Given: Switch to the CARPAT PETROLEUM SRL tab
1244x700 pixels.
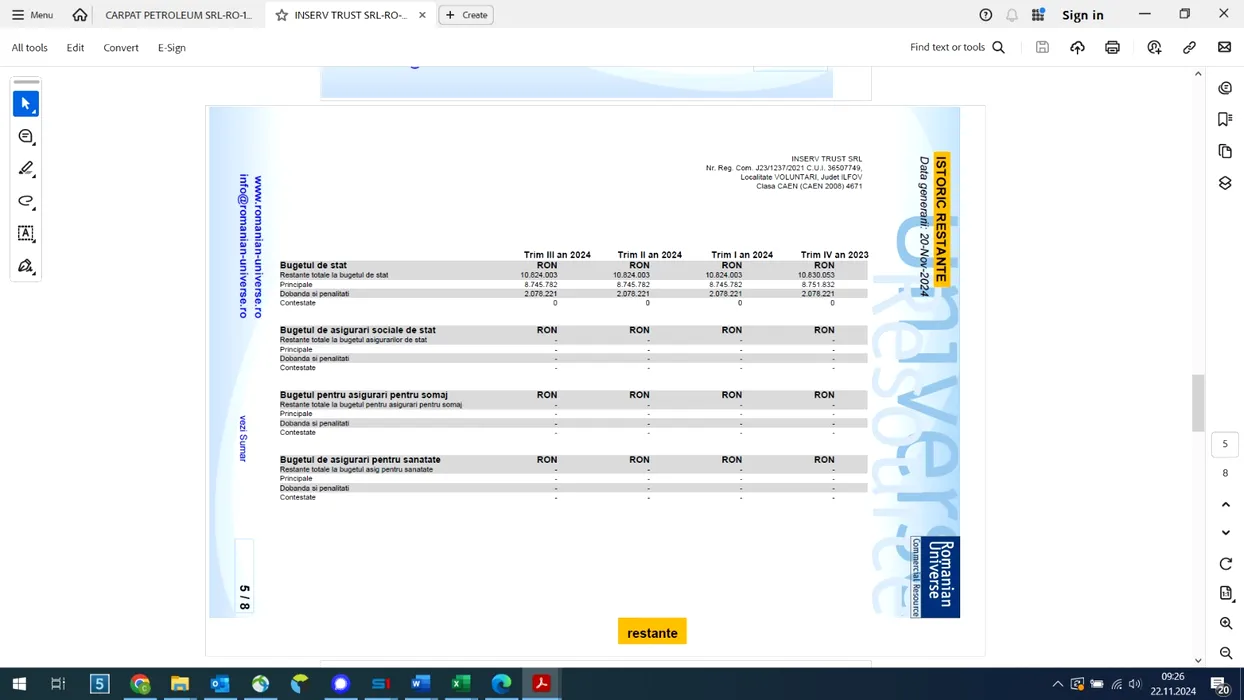Looking at the screenshot, I should pos(178,15).
